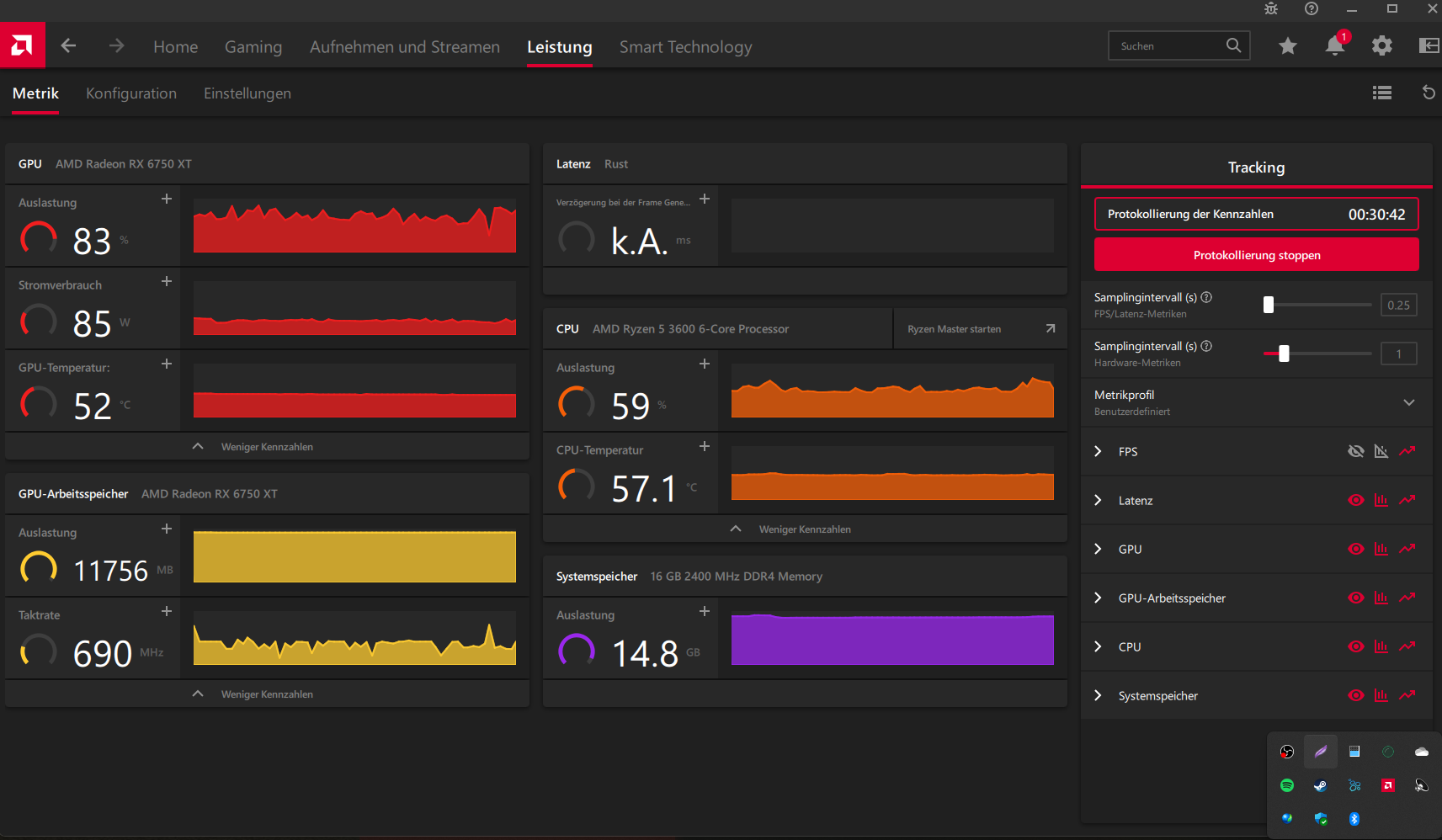Screen dimensions: 1442x840
Task: Expand the Systemspeicher tracking section
Action: click(x=1098, y=695)
